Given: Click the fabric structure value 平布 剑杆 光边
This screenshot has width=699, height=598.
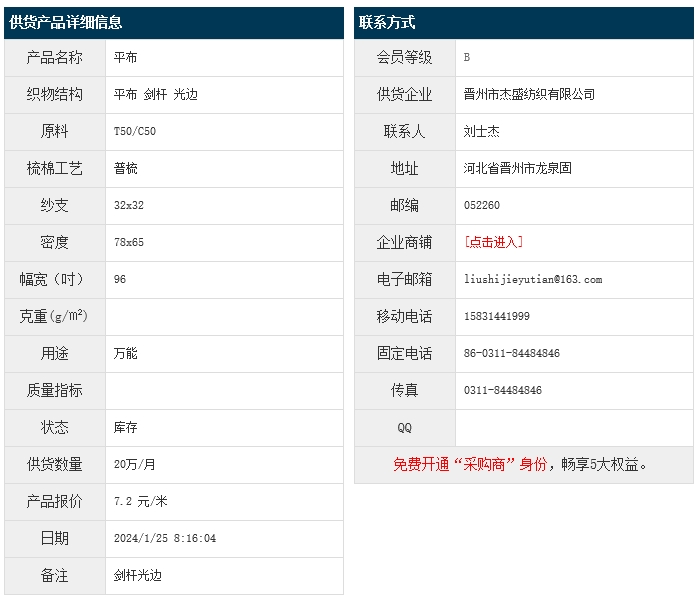Looking at the screenshot, I should tap(156, 94).
